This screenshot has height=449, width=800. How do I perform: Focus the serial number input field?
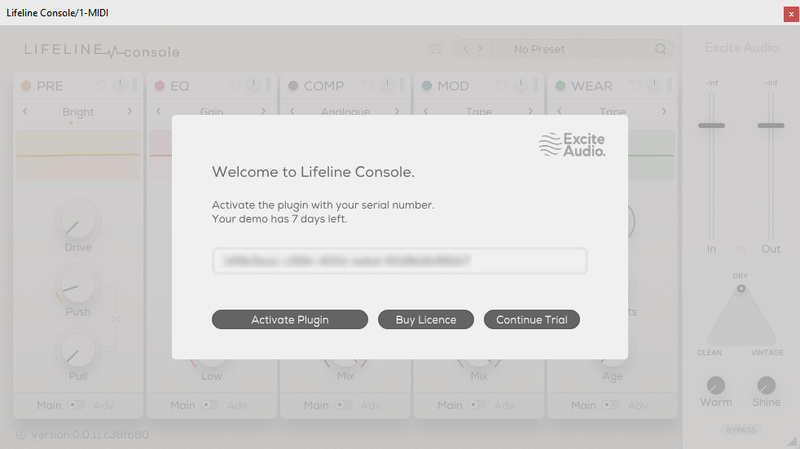pyautogui.click(x=399, y=261)
